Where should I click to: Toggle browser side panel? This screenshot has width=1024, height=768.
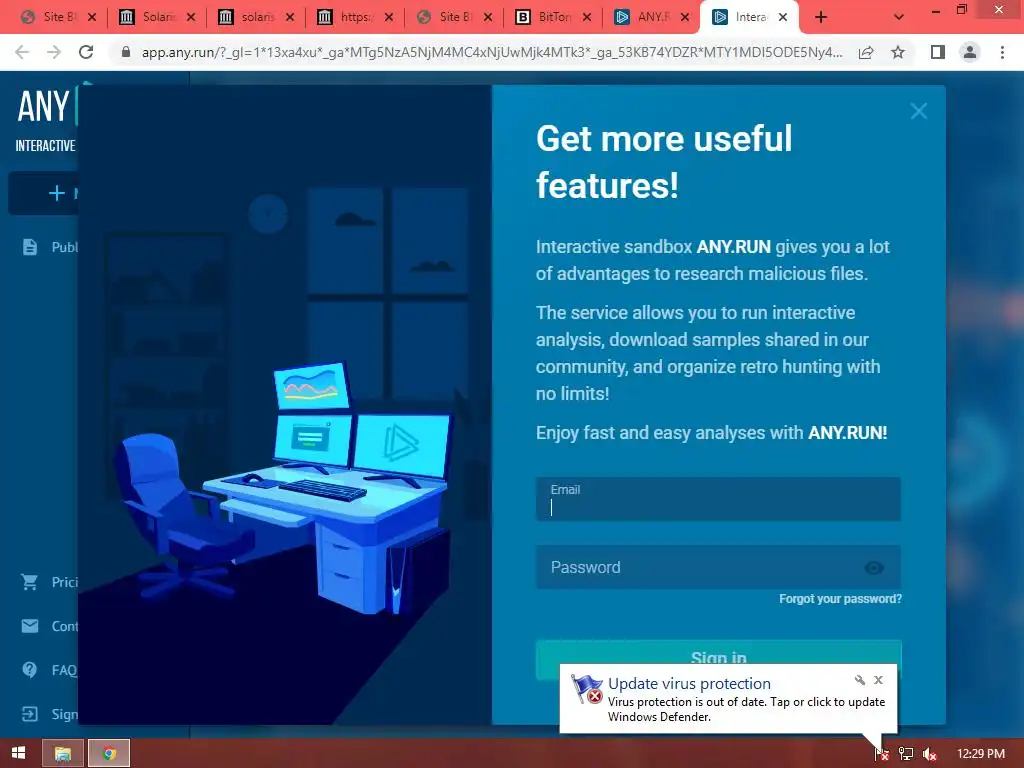tap(938, 52)
